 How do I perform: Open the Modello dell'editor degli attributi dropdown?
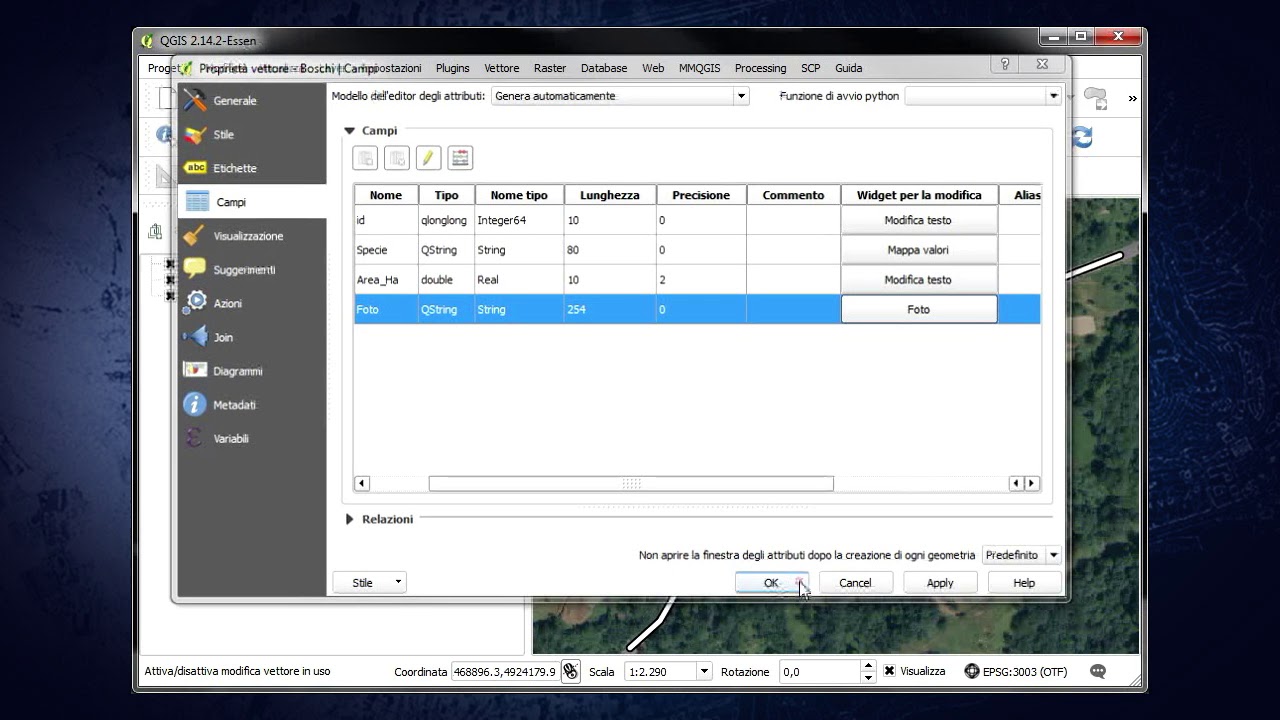[620, 96]
